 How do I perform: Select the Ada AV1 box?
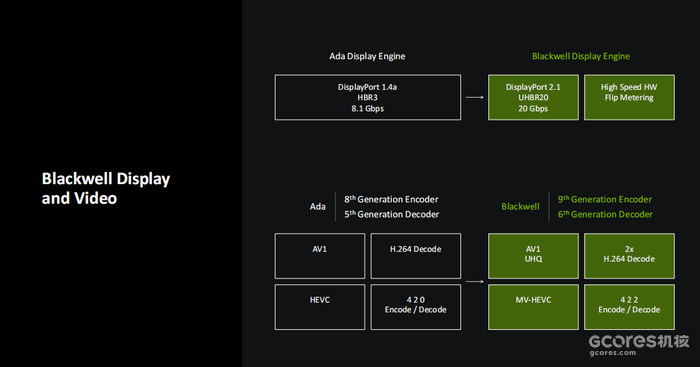[x=320, y=256]
